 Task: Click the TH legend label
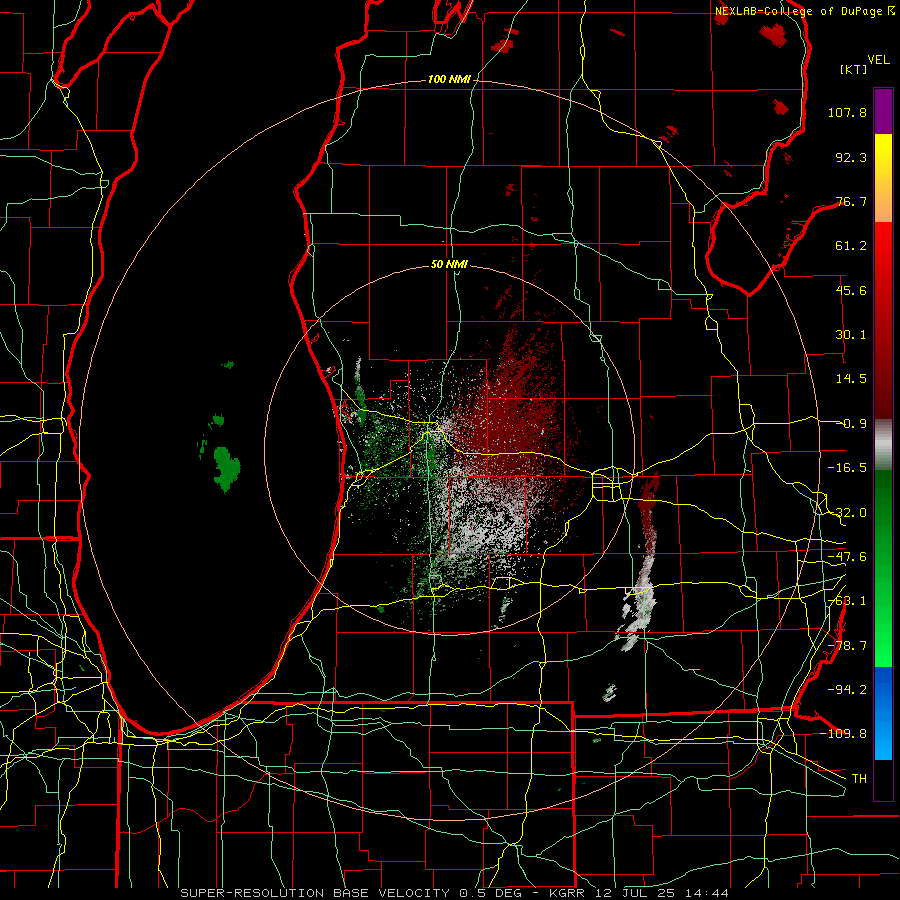point(859,779)
